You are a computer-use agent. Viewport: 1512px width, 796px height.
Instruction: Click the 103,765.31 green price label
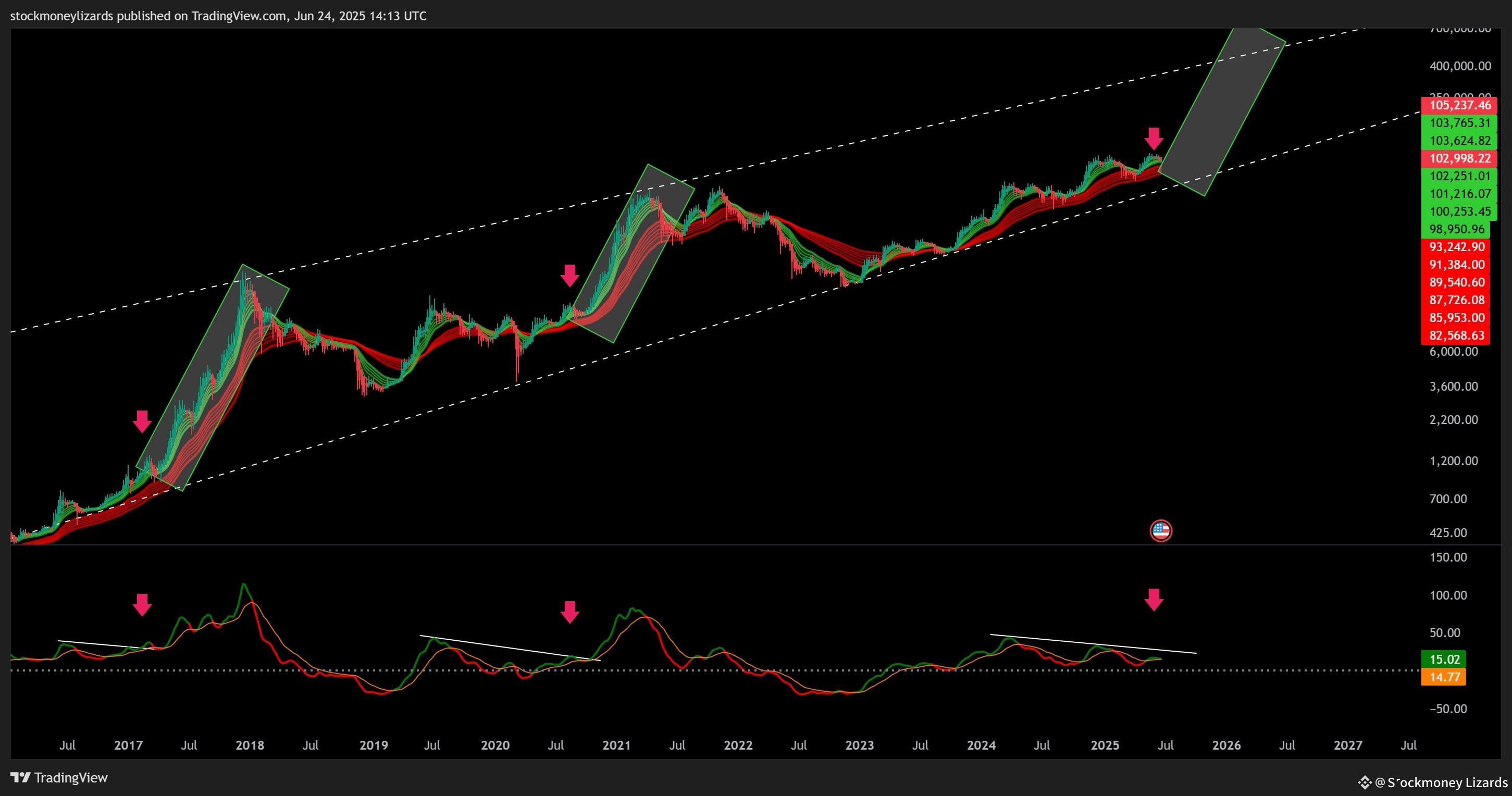click(x=1459, y=123)
